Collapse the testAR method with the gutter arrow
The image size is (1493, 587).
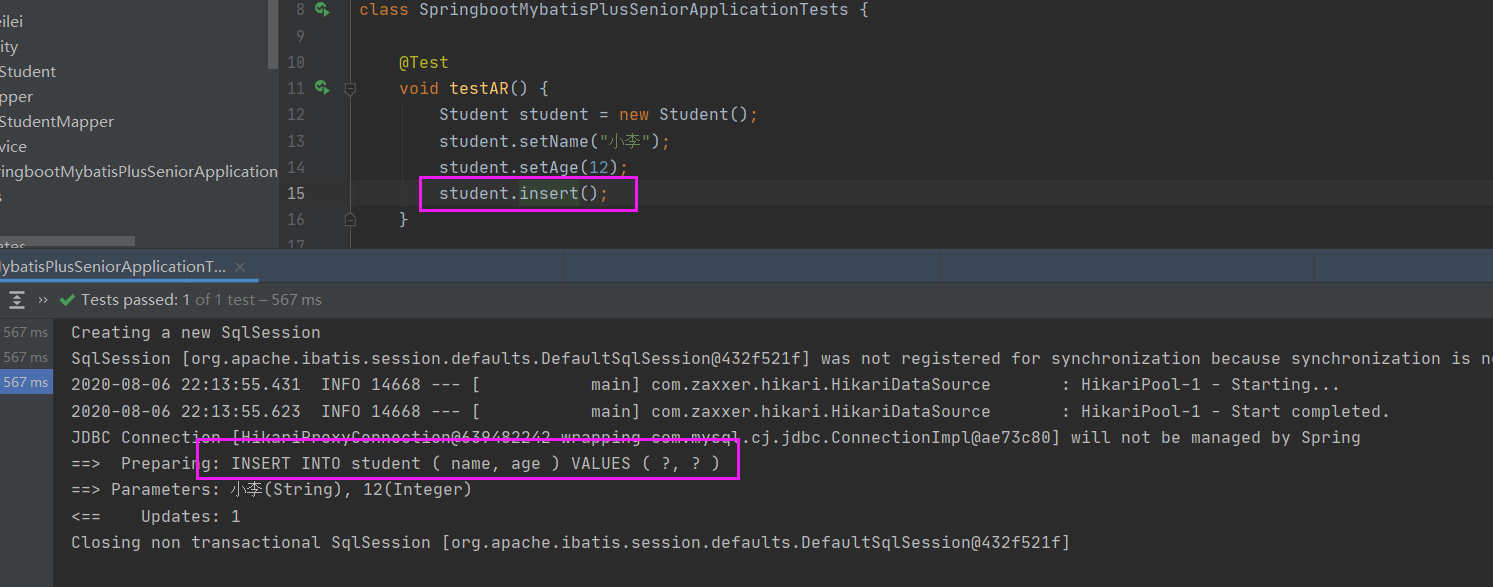(350, 88)
